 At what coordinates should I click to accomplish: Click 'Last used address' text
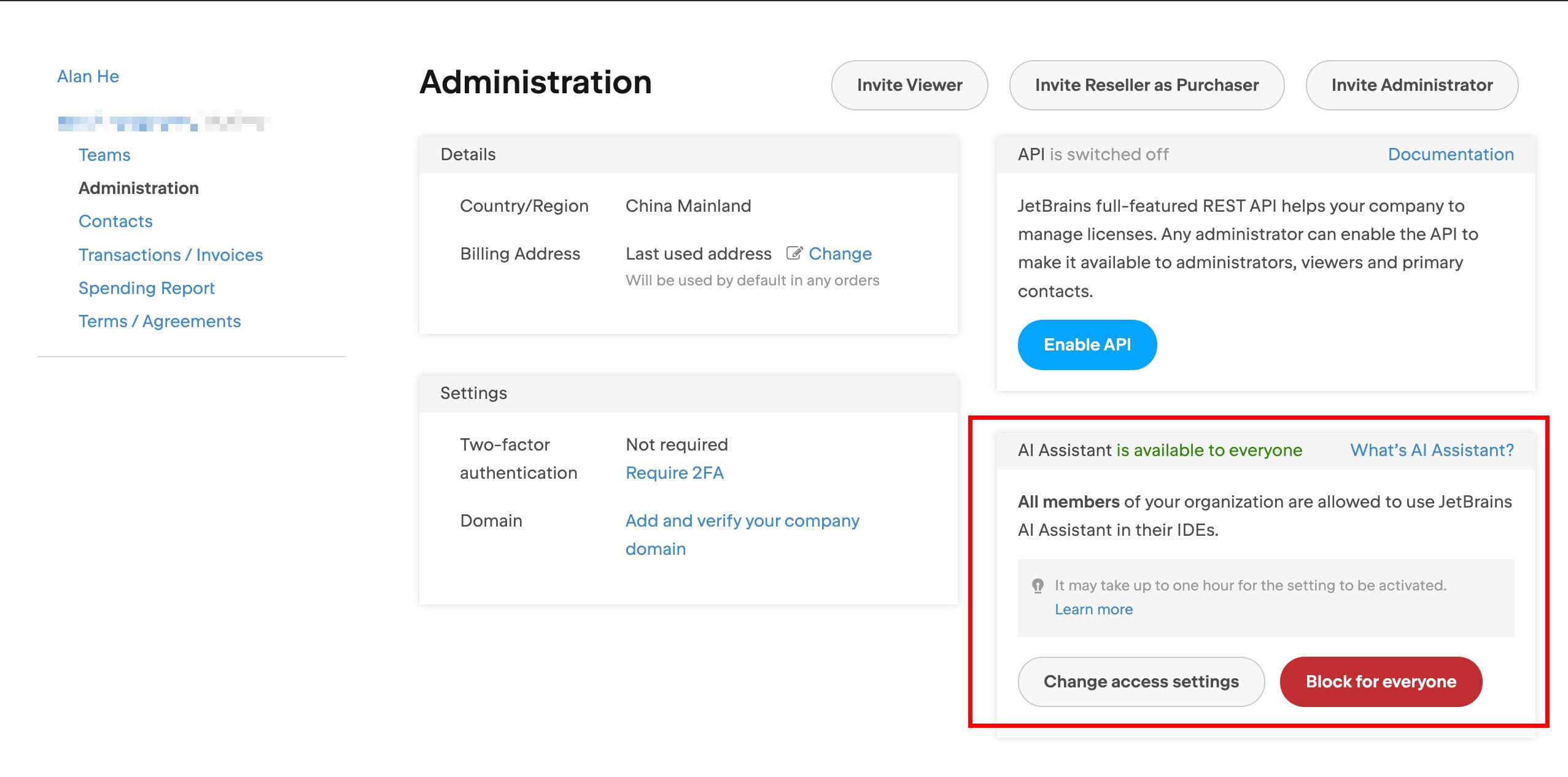pos(698,253)
